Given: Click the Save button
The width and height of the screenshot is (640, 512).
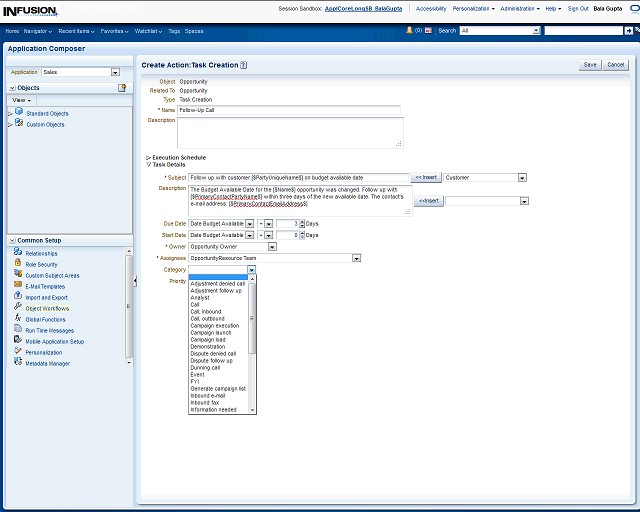Looking at the screenshot, I should (x=590, y=65).
